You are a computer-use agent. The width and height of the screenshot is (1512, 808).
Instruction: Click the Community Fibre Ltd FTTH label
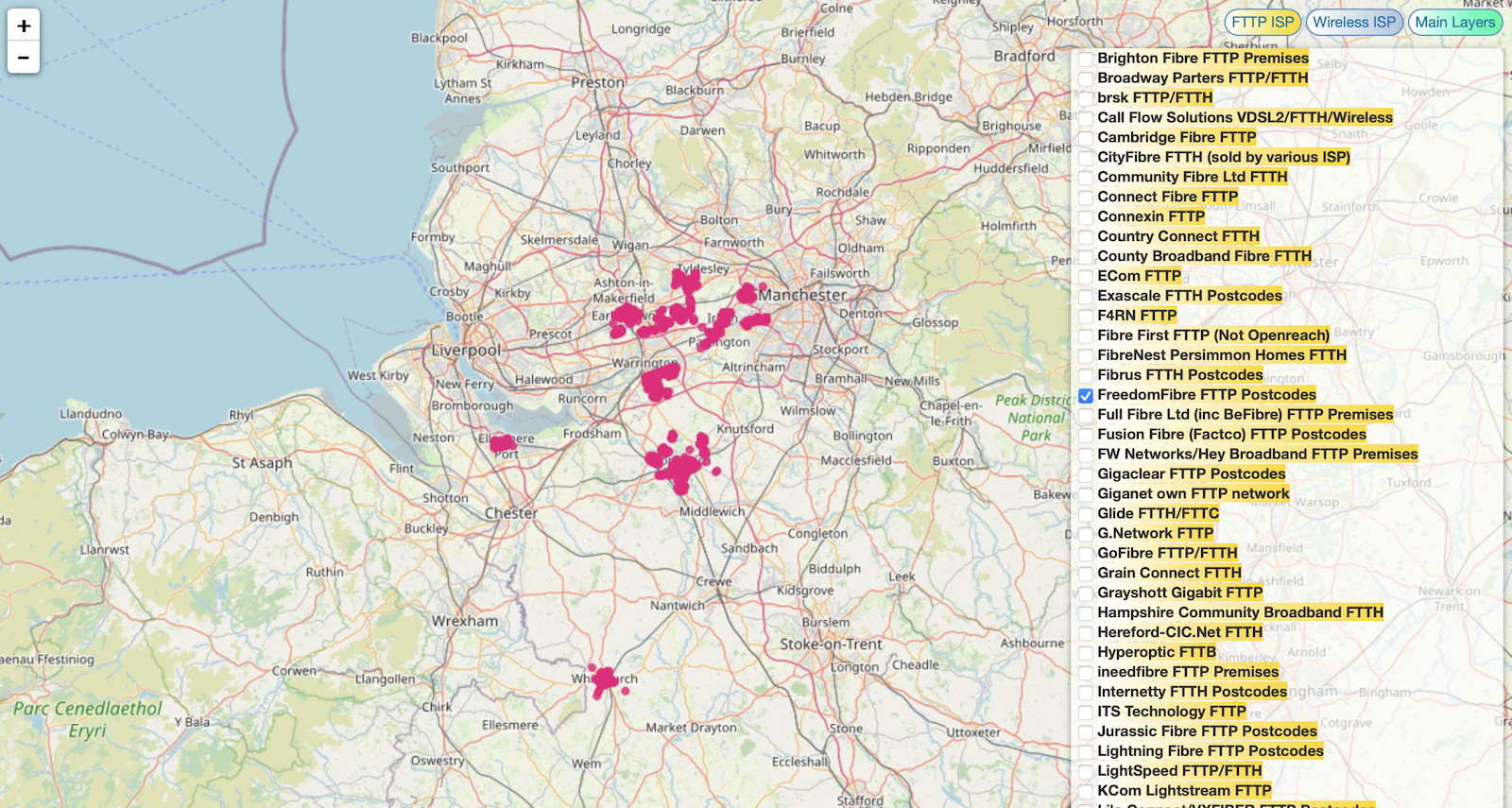[1192, 177]
